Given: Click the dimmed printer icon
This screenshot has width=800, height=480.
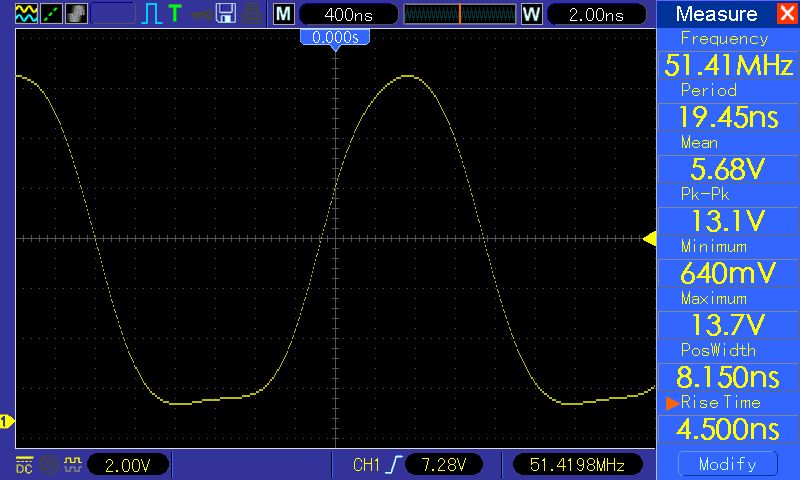Looking at the screenshot, I should [252, 14].
